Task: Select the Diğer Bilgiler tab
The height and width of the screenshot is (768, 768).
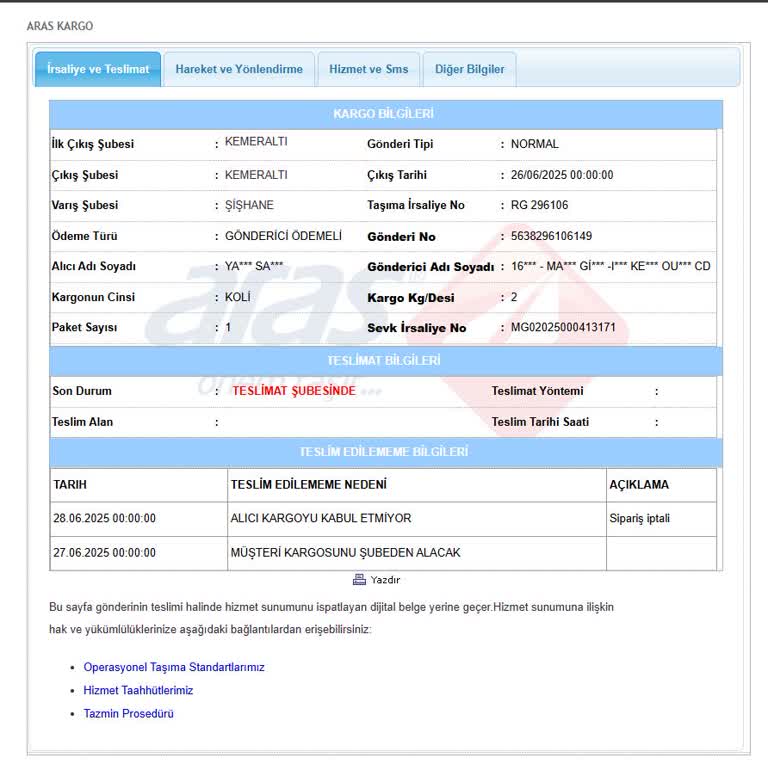Action: pyautogui.click(x=469, y=69)
